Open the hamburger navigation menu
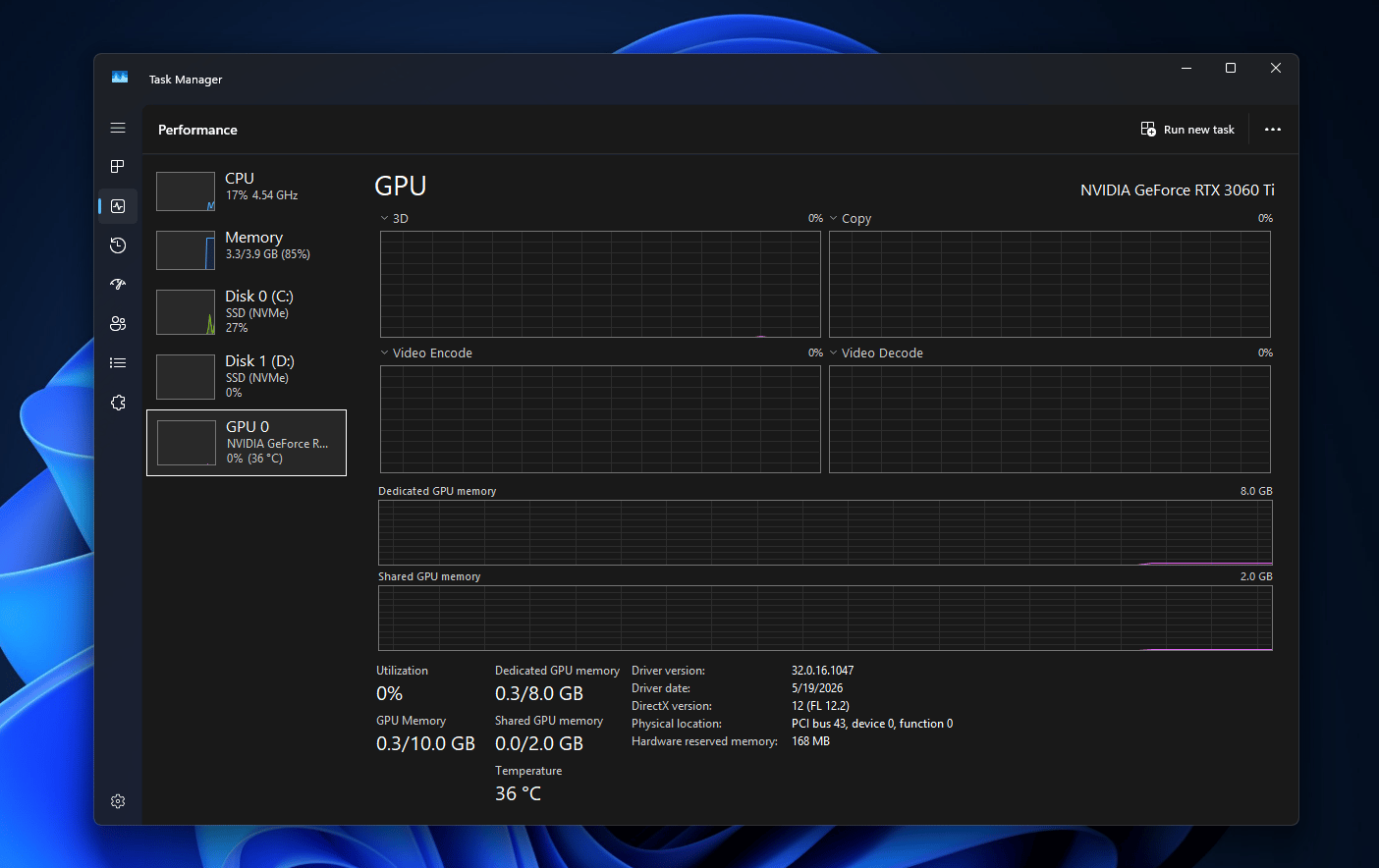 point(118,128)
